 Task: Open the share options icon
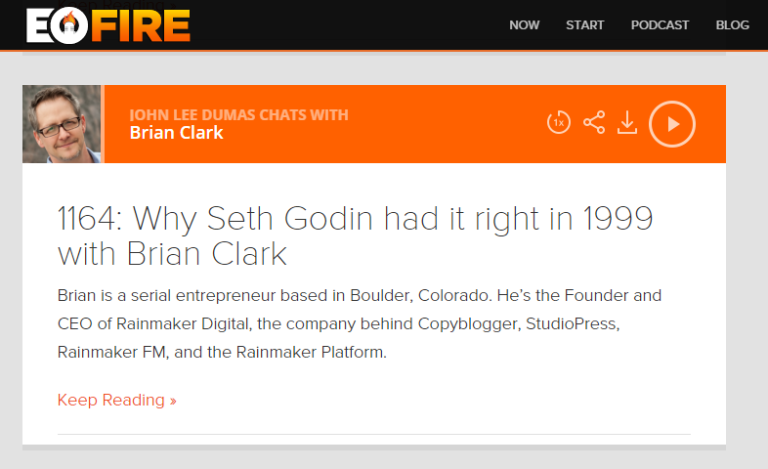point(594,123)
